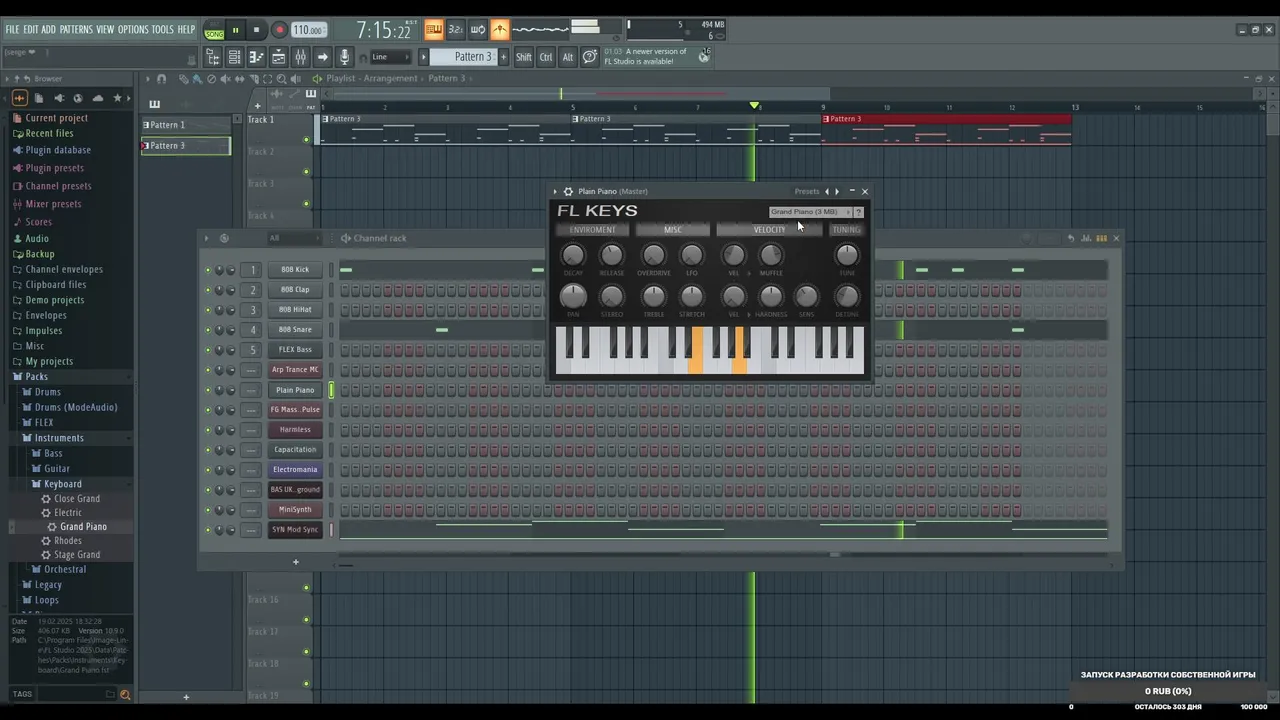
Task: Mute the FLEX Bass channel LED
Action: pos(208,350)
